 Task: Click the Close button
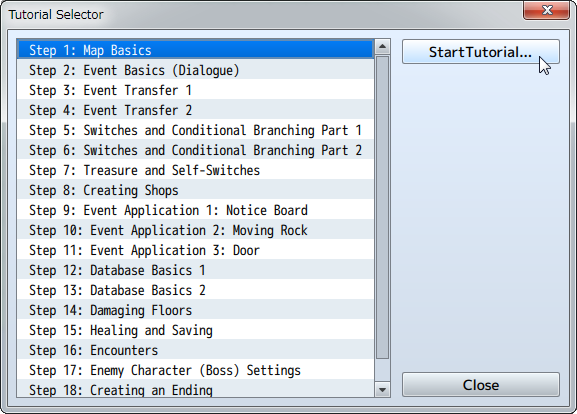coord(481,385)
